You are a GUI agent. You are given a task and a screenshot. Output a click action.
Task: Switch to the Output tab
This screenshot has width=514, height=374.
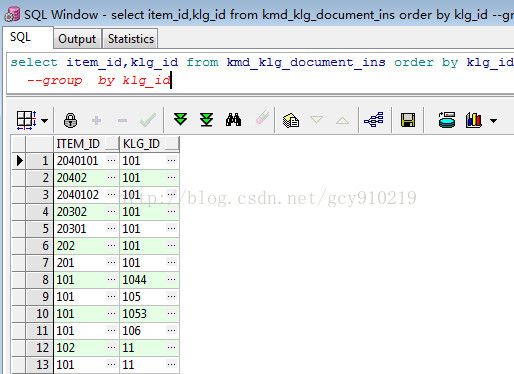pyautogui.click(x=77, y=39)
